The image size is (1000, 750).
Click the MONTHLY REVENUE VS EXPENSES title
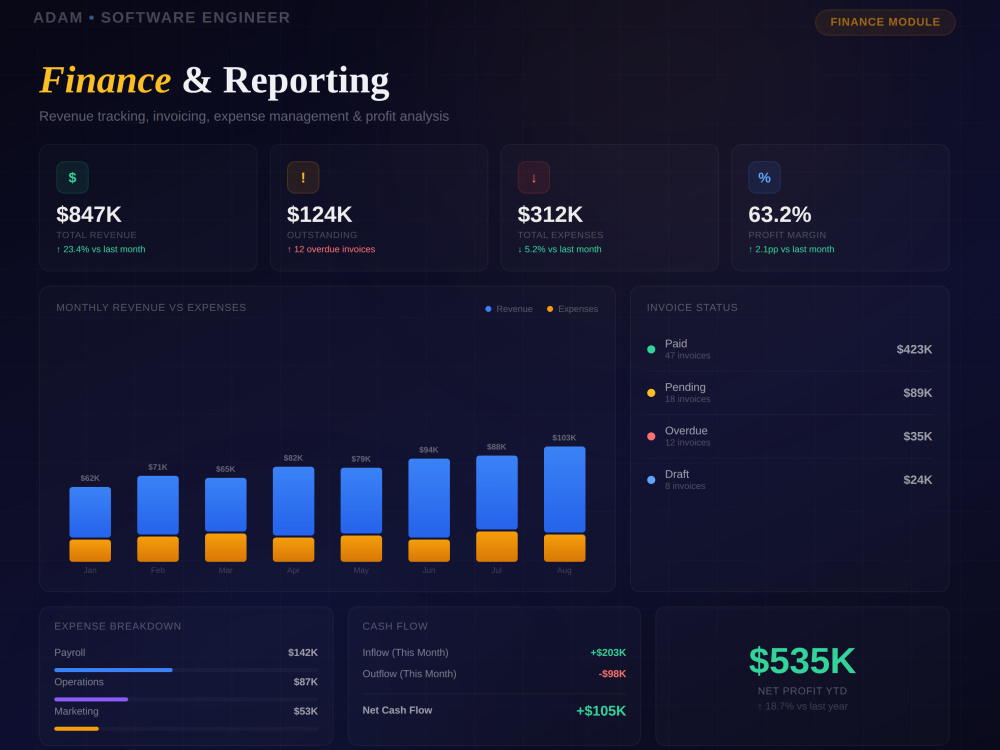pos(151,307)
